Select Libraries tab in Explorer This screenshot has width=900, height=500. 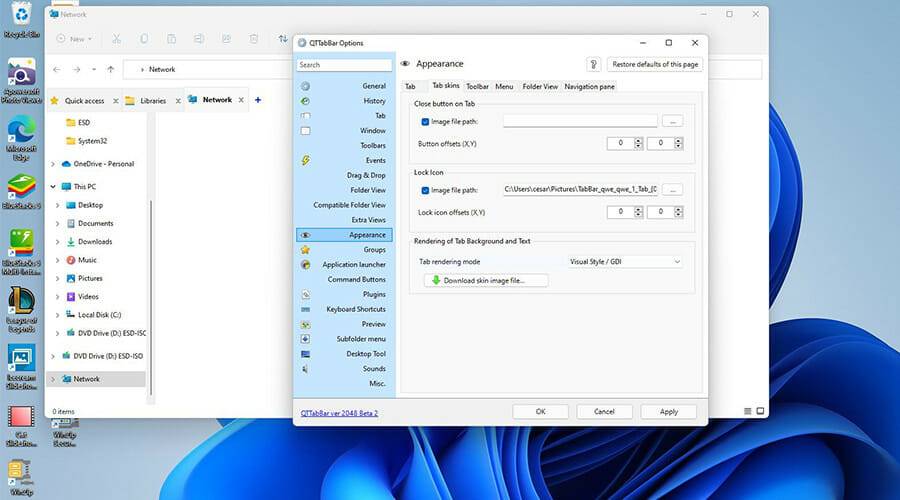(x=153, y=100)
